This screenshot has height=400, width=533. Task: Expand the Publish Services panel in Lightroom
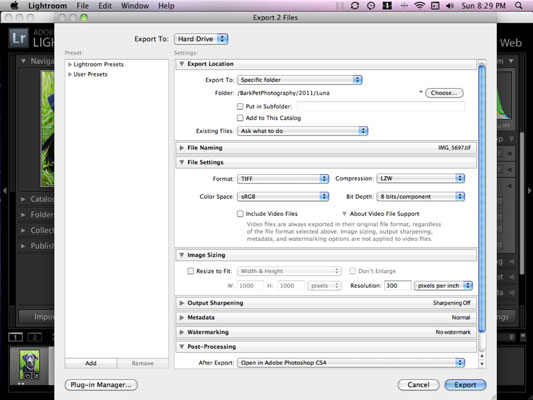coord(23,246)
